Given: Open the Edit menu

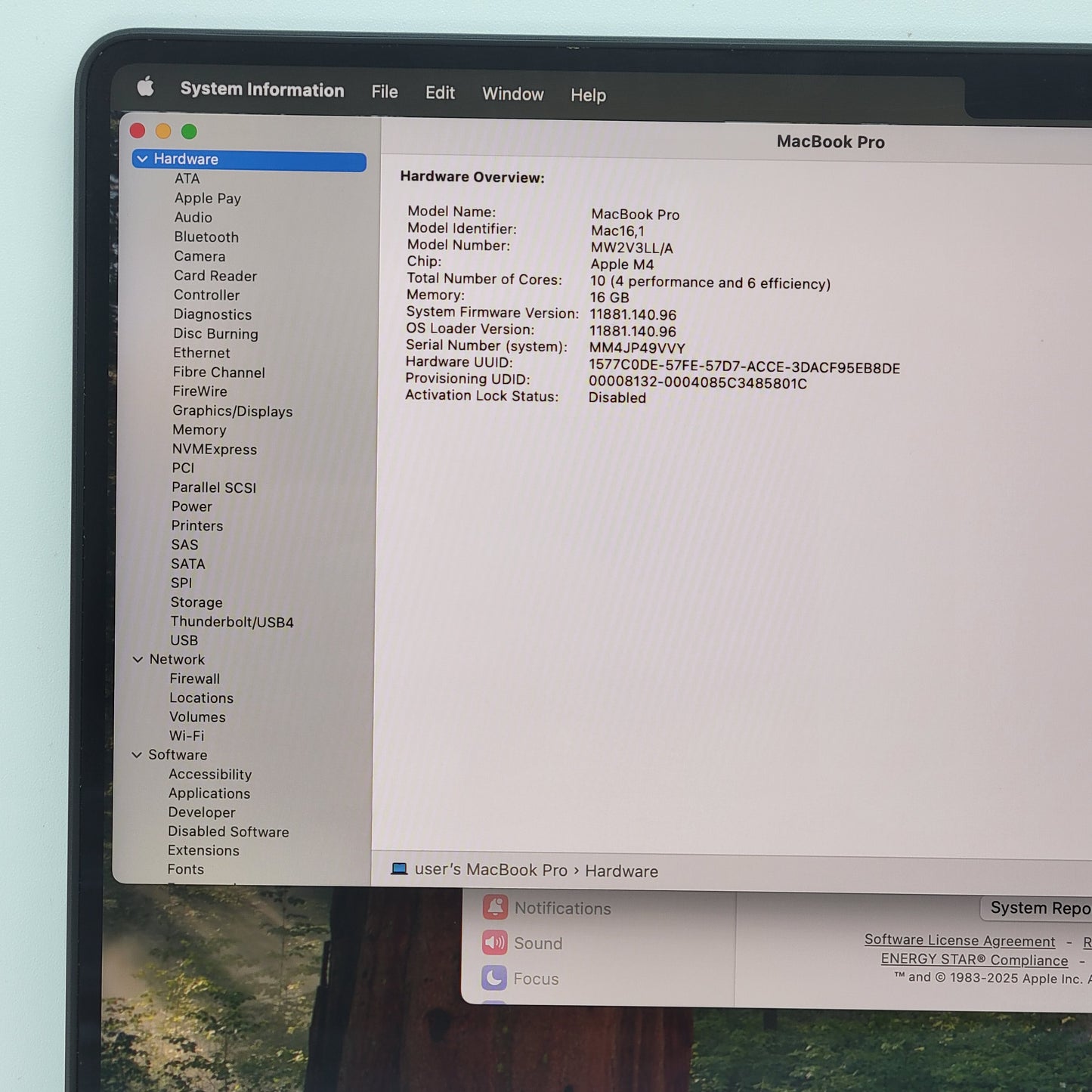Looking at the screenshot, I should (440, 92).
